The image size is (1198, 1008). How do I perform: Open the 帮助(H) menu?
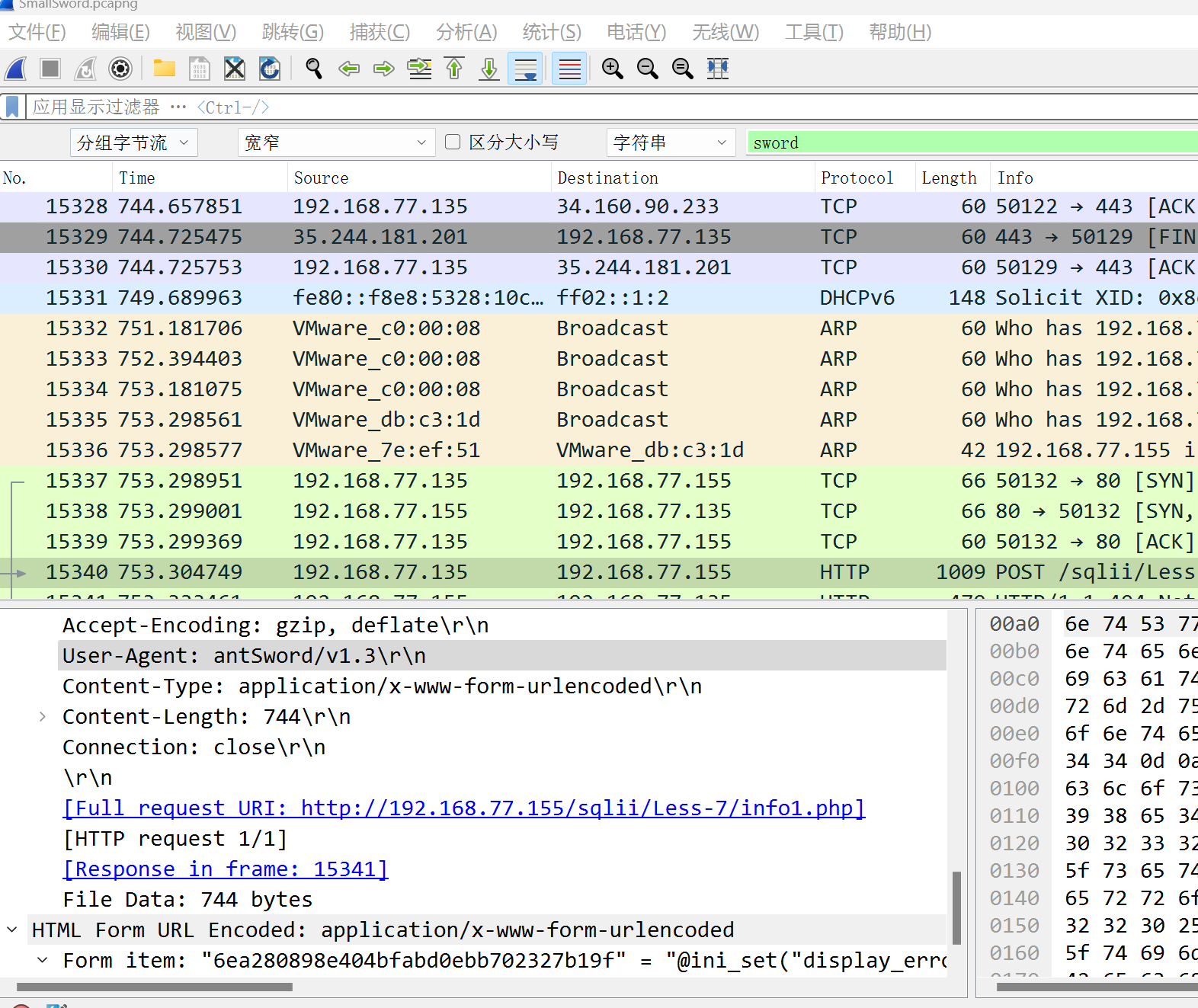coord(900,32)
